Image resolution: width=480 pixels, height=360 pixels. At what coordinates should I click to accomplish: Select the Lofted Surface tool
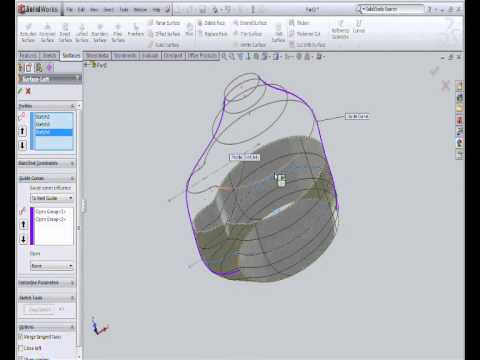click(82, 33)
